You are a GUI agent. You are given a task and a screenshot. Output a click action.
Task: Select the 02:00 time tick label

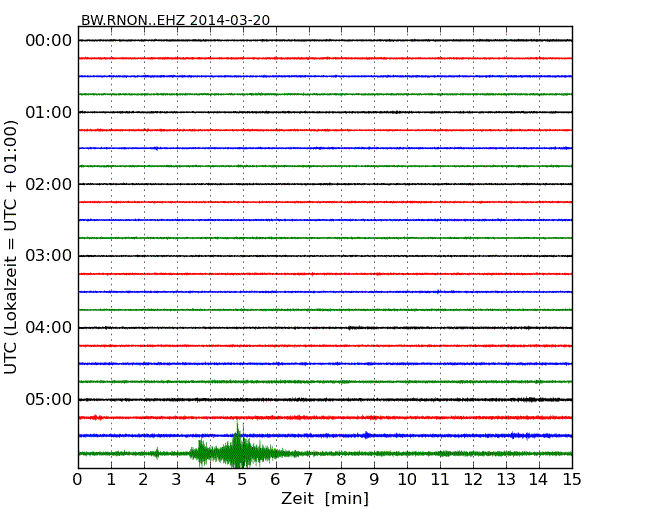click(49, 184)
